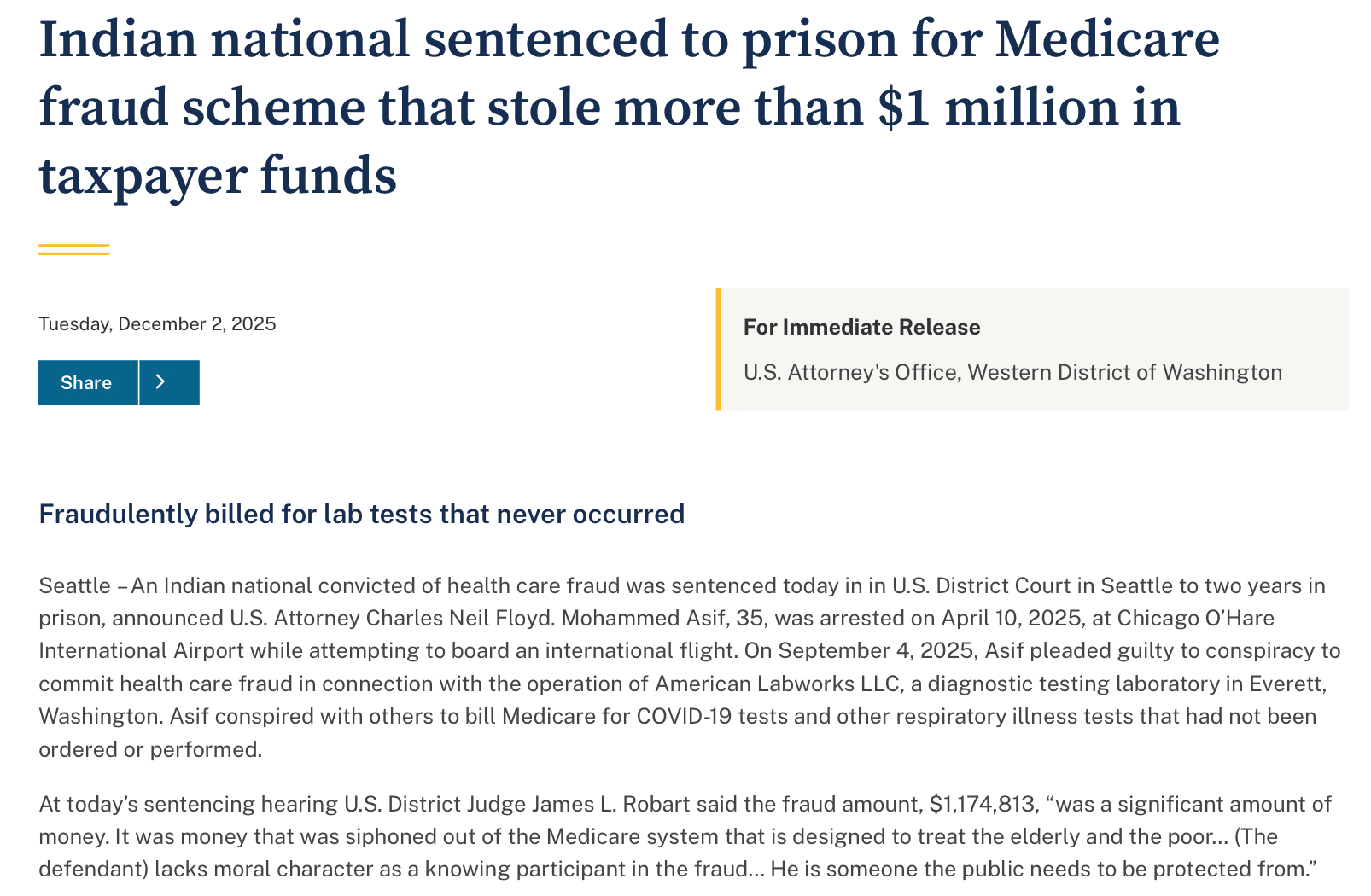Image resolution: width=1371 pixels, height=896 pixels.
Task: Click the $1,174,813 fraud amount in the text
Action: click(x=982, y=804)
